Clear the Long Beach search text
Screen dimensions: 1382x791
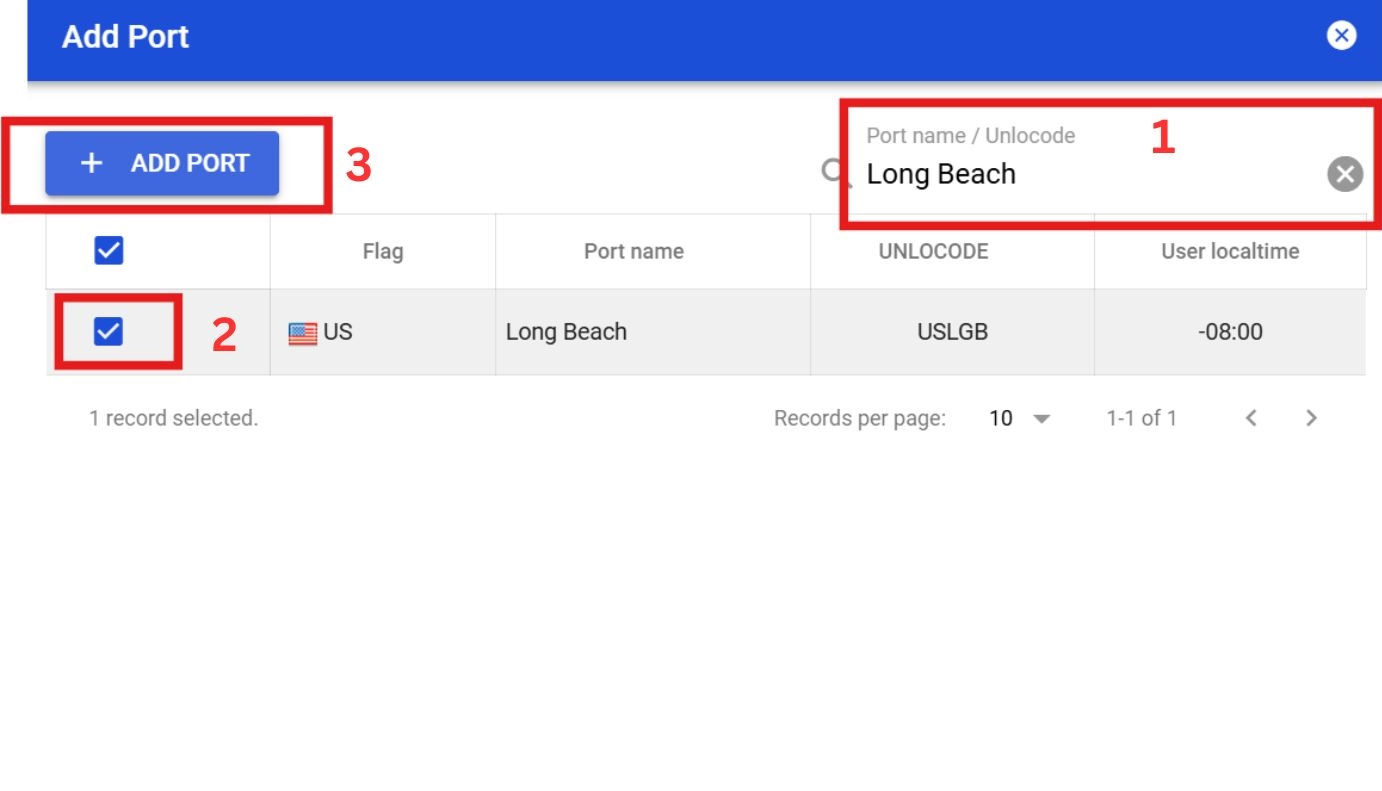point(1345,174)
